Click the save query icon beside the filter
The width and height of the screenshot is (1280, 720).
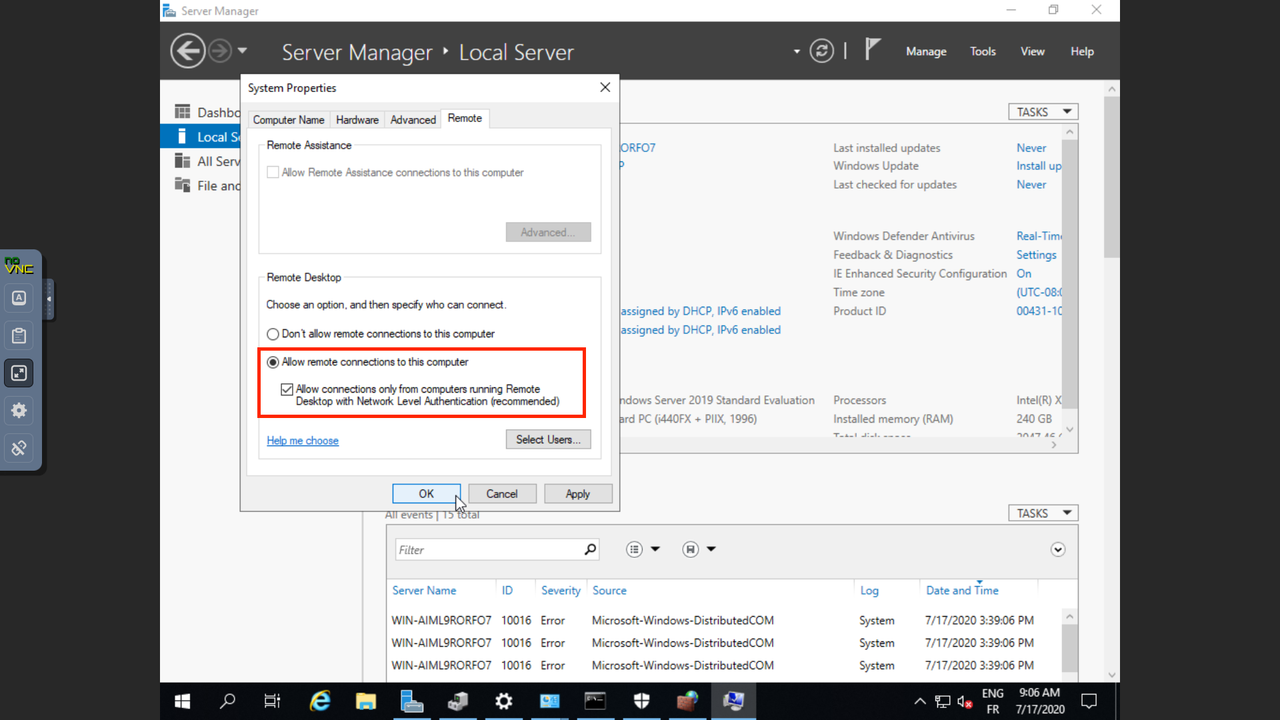[690, 549]
